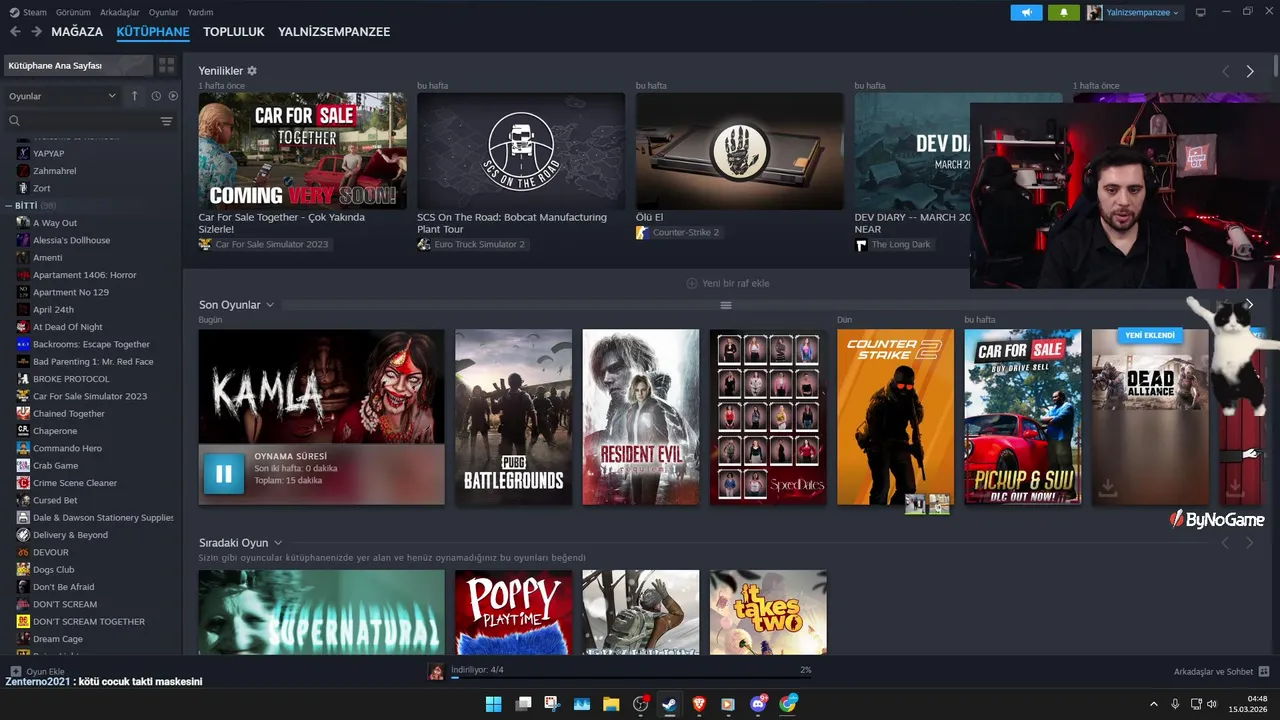Open PUBG Battlegrounds game tile
This screenshot has width=1280, height=720.
pyautogui.click(x=513, y=417)
